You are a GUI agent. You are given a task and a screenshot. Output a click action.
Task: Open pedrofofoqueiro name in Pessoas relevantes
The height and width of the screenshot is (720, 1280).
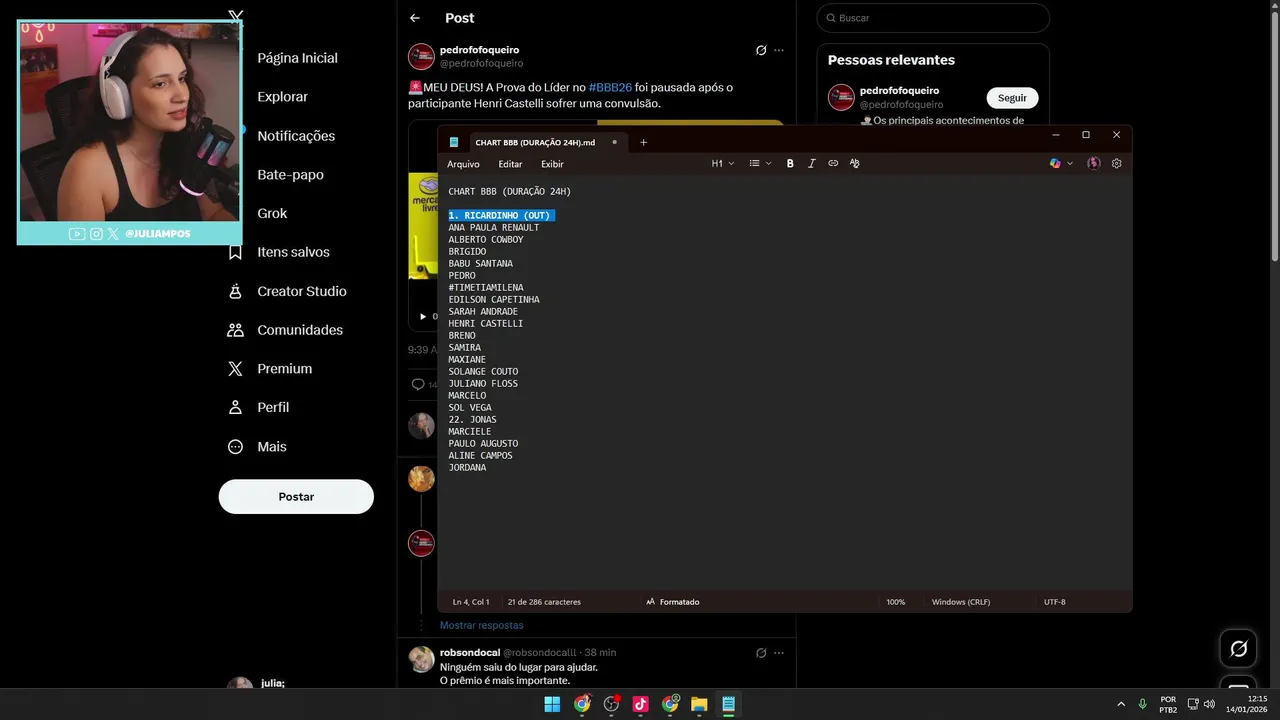[899, 91]
